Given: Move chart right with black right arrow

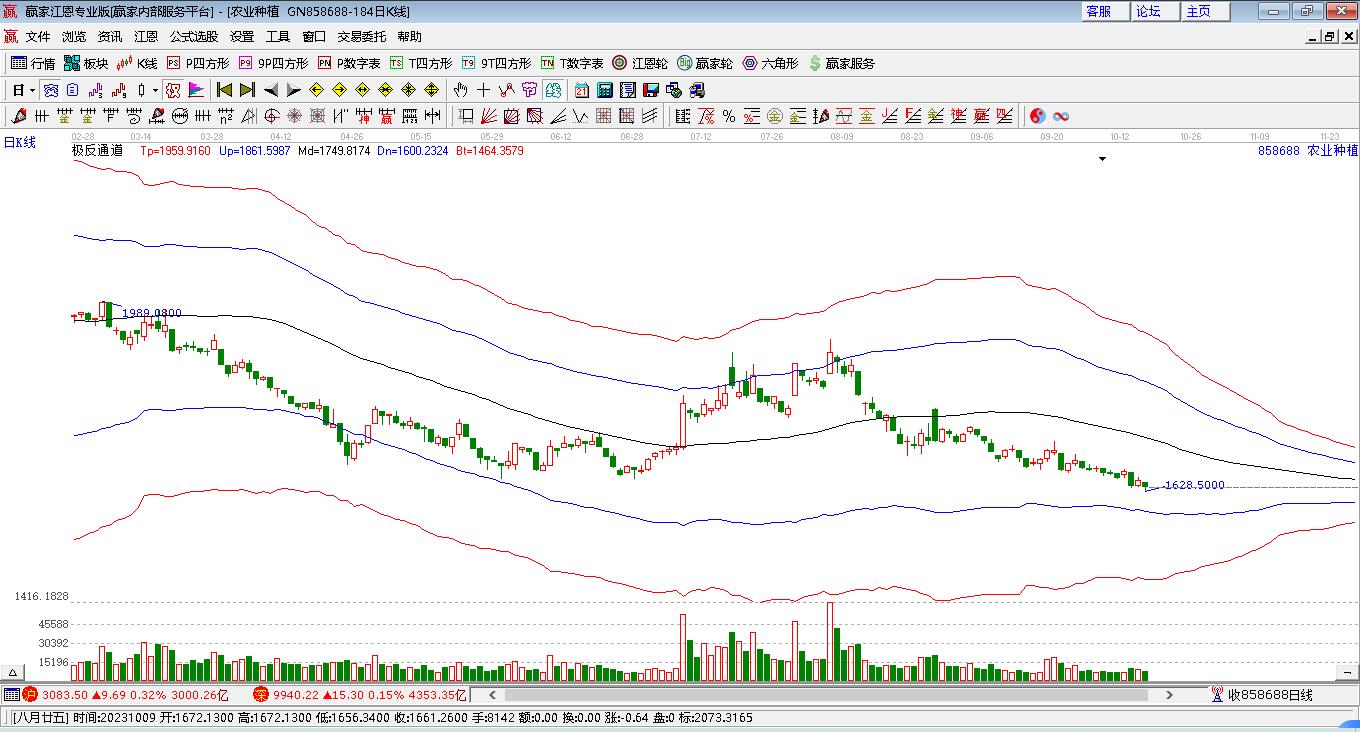Looking at the screenshot, I should [x=294, y=90].
